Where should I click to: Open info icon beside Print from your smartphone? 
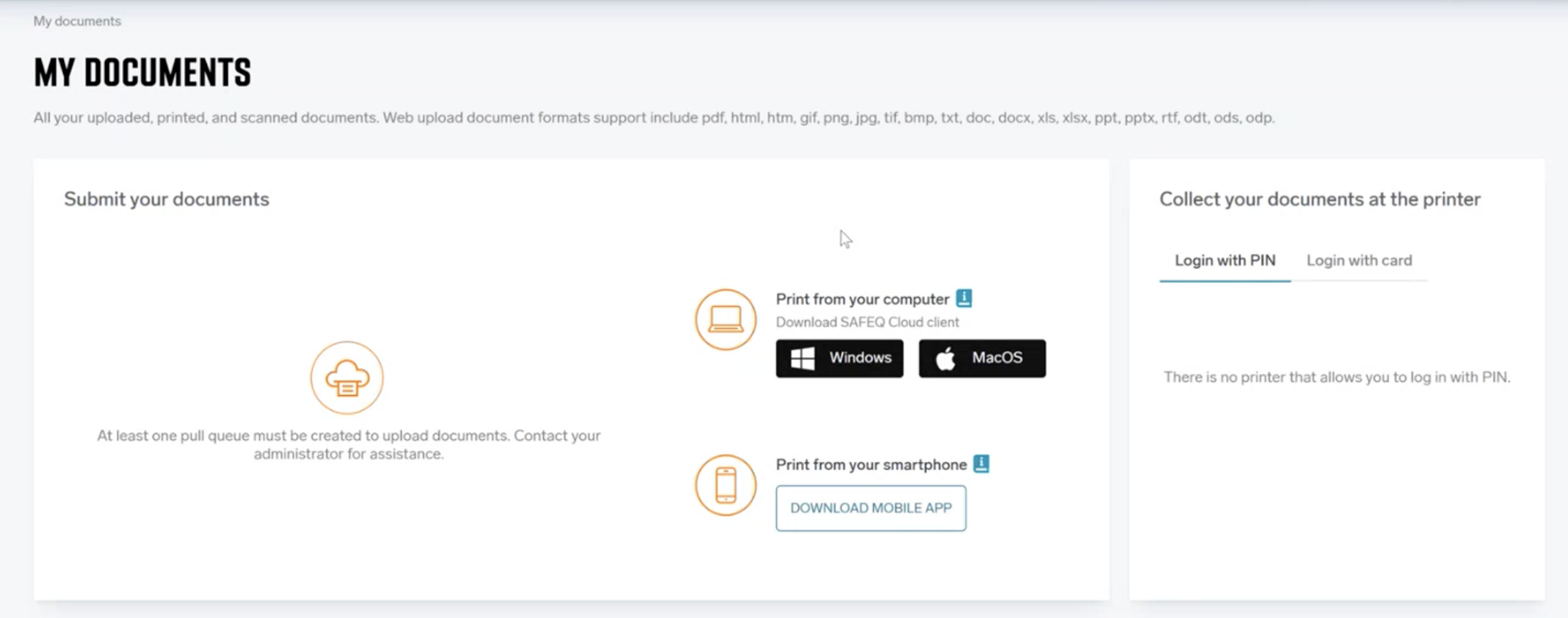pyautogui.click(x=982, y=464)
